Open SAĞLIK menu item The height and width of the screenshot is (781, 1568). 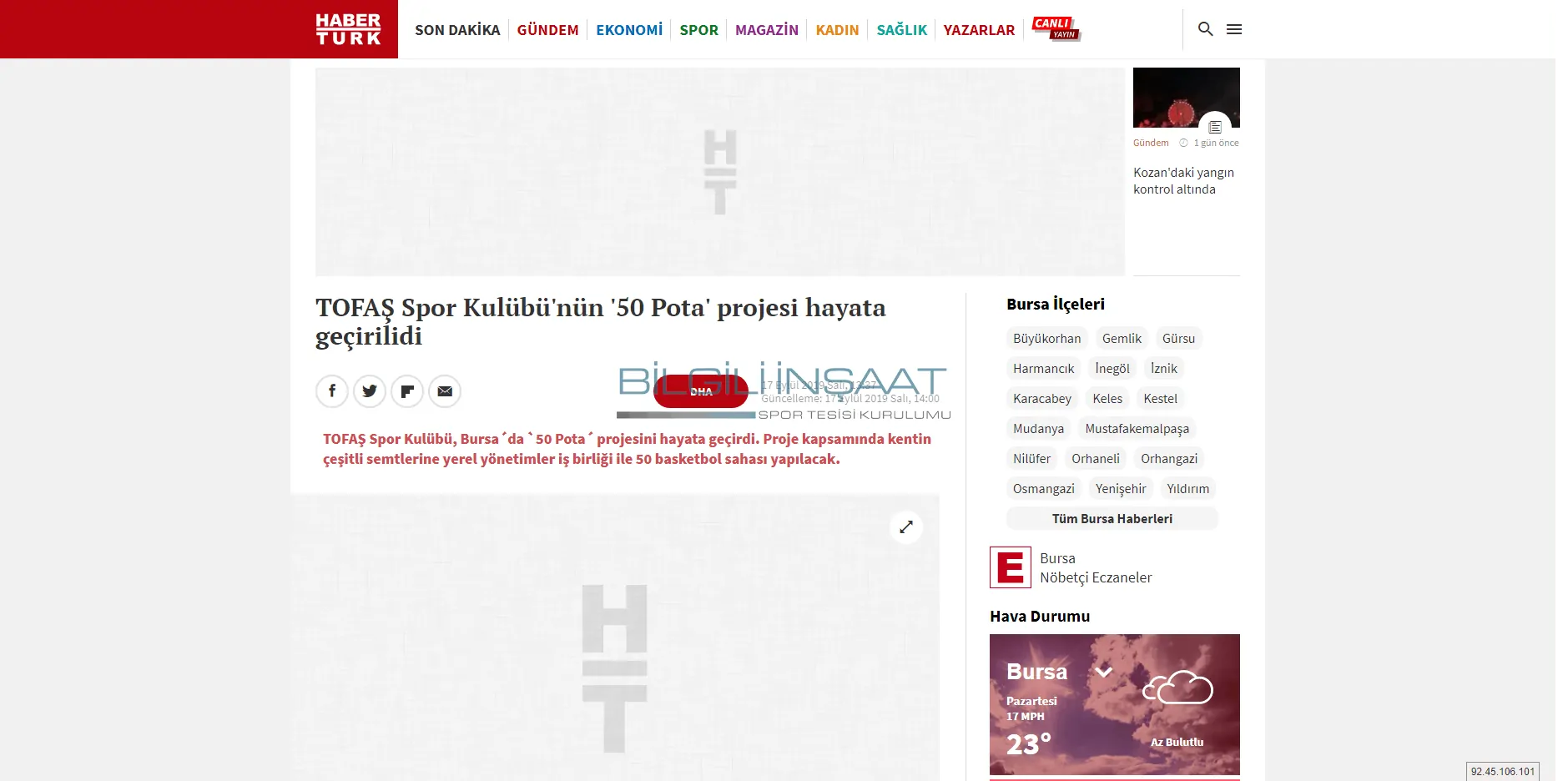pyautogui.click(x=901, y=30)
